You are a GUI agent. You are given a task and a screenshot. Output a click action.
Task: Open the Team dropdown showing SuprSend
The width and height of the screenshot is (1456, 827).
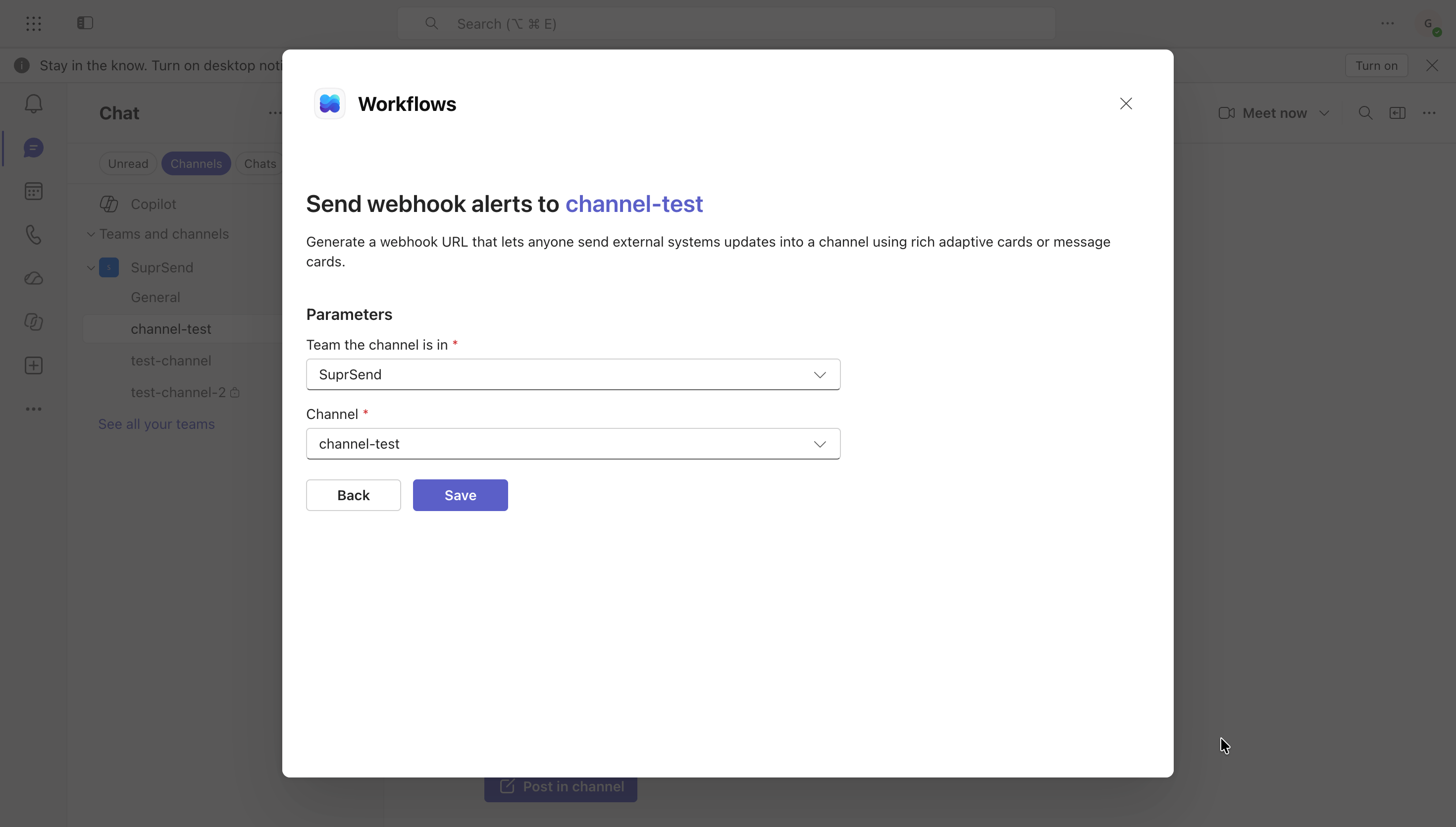click(573, 374)
